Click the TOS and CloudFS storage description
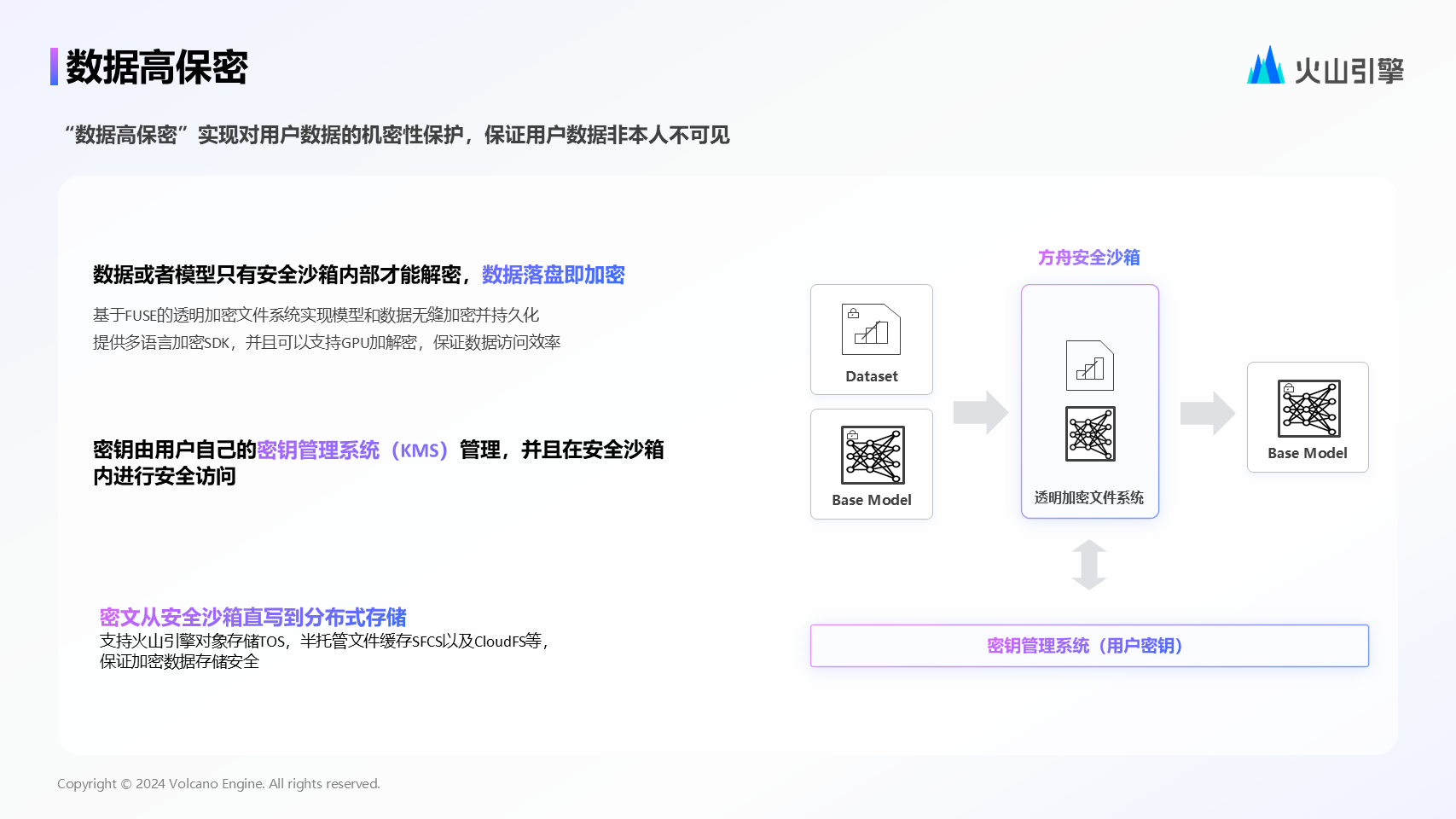 pos(324,641)
